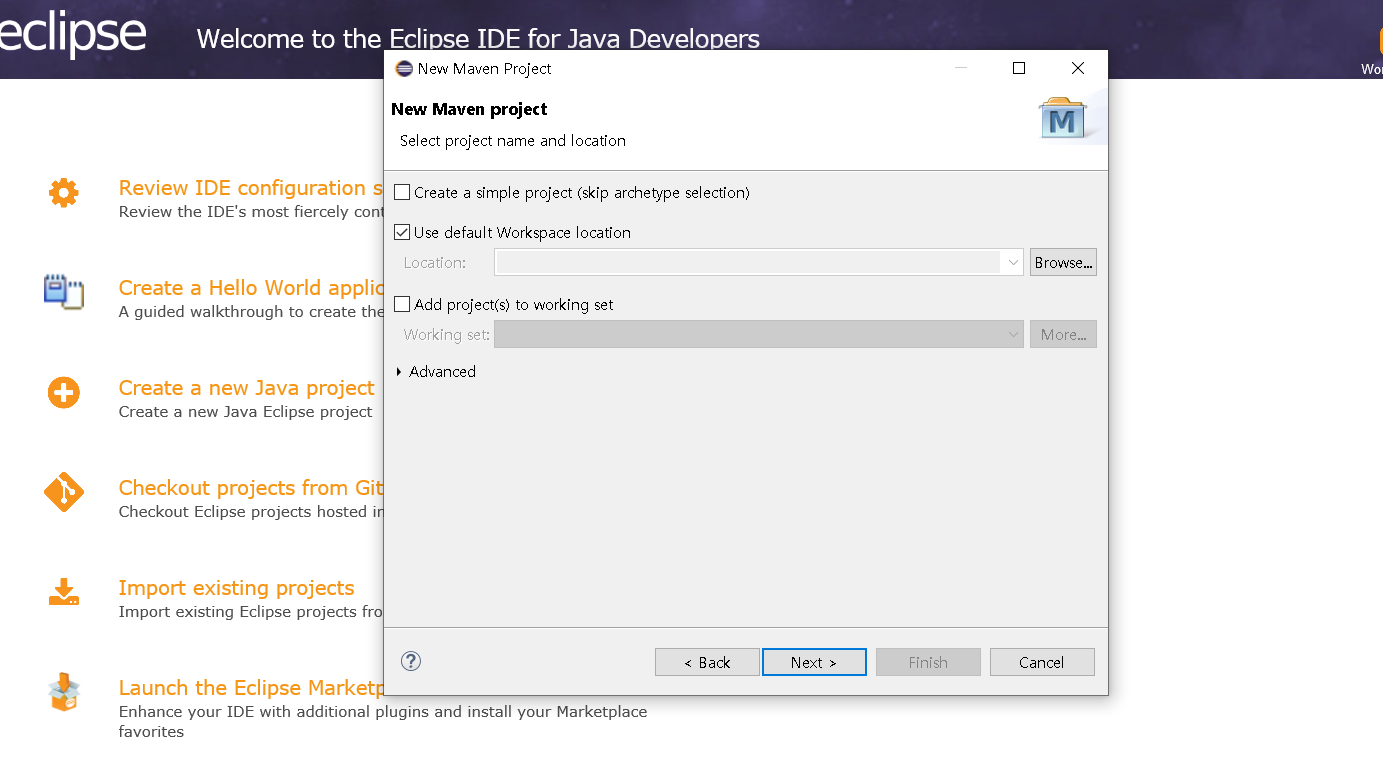
Task: Click the Browse... button
Action: [x=1063, y=262]
